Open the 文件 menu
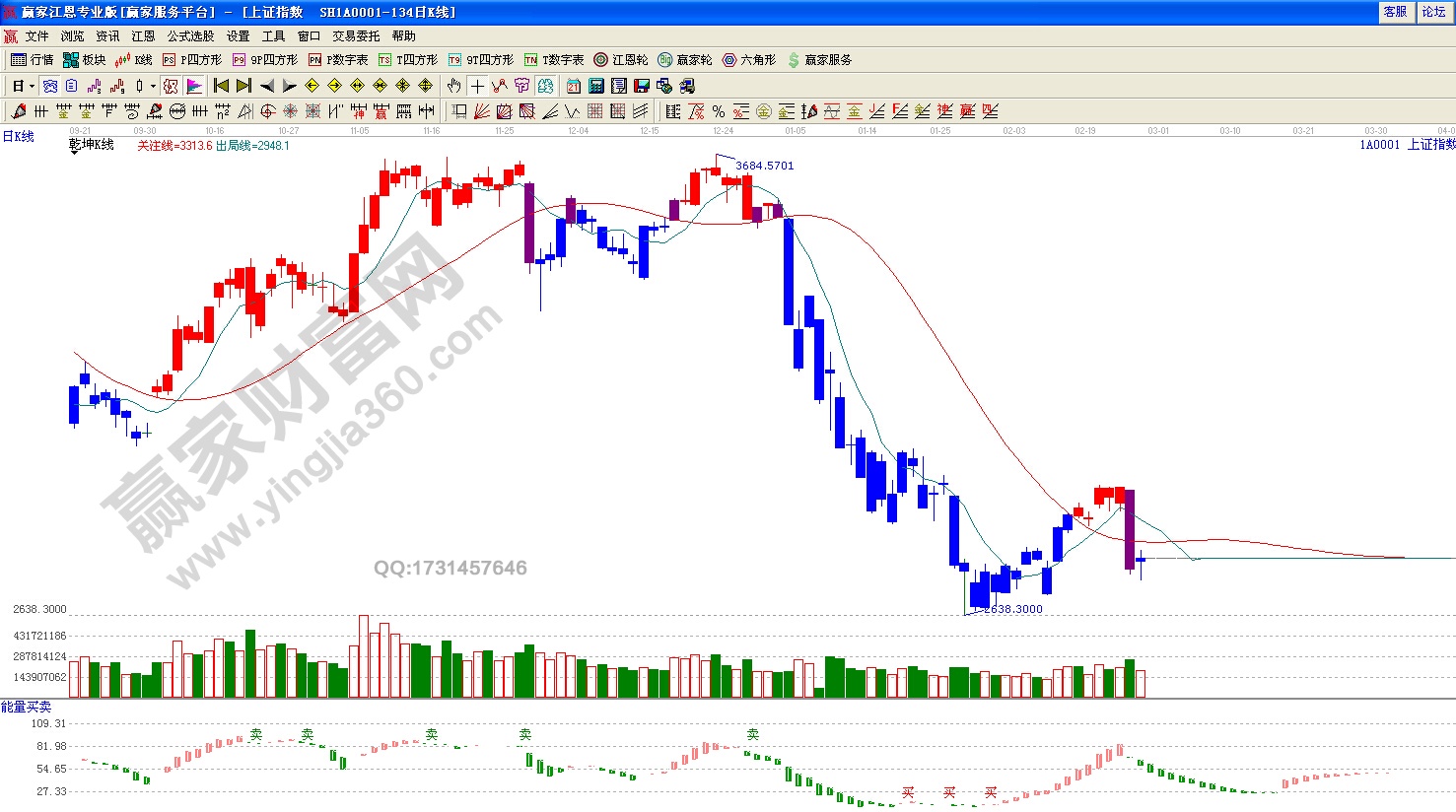The image size is (1456, 812). (37, 36)
